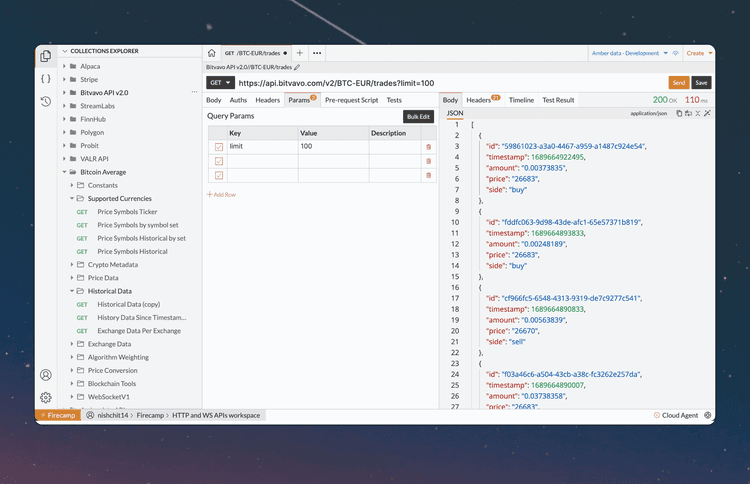
Task: Uncheck the limit param checkbox
Action: (x=219, y=147)
